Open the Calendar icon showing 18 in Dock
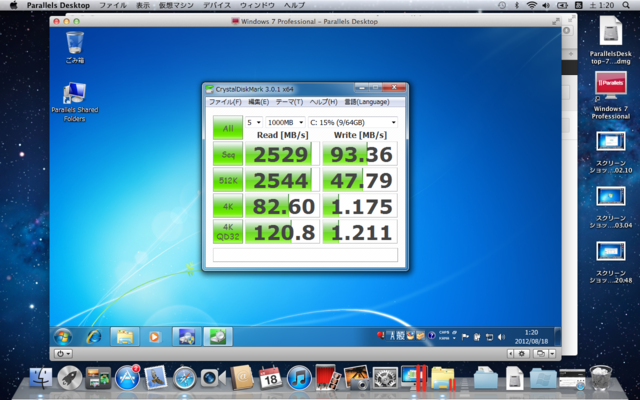This screenshot has height=400, width=640. point(270,378)
